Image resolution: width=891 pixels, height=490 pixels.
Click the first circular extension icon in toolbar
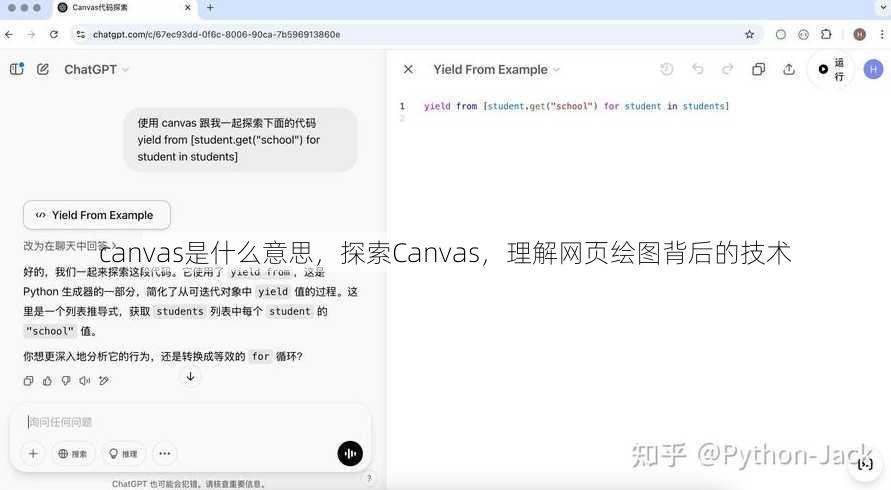pyautogui.click(x=781, y=35)
